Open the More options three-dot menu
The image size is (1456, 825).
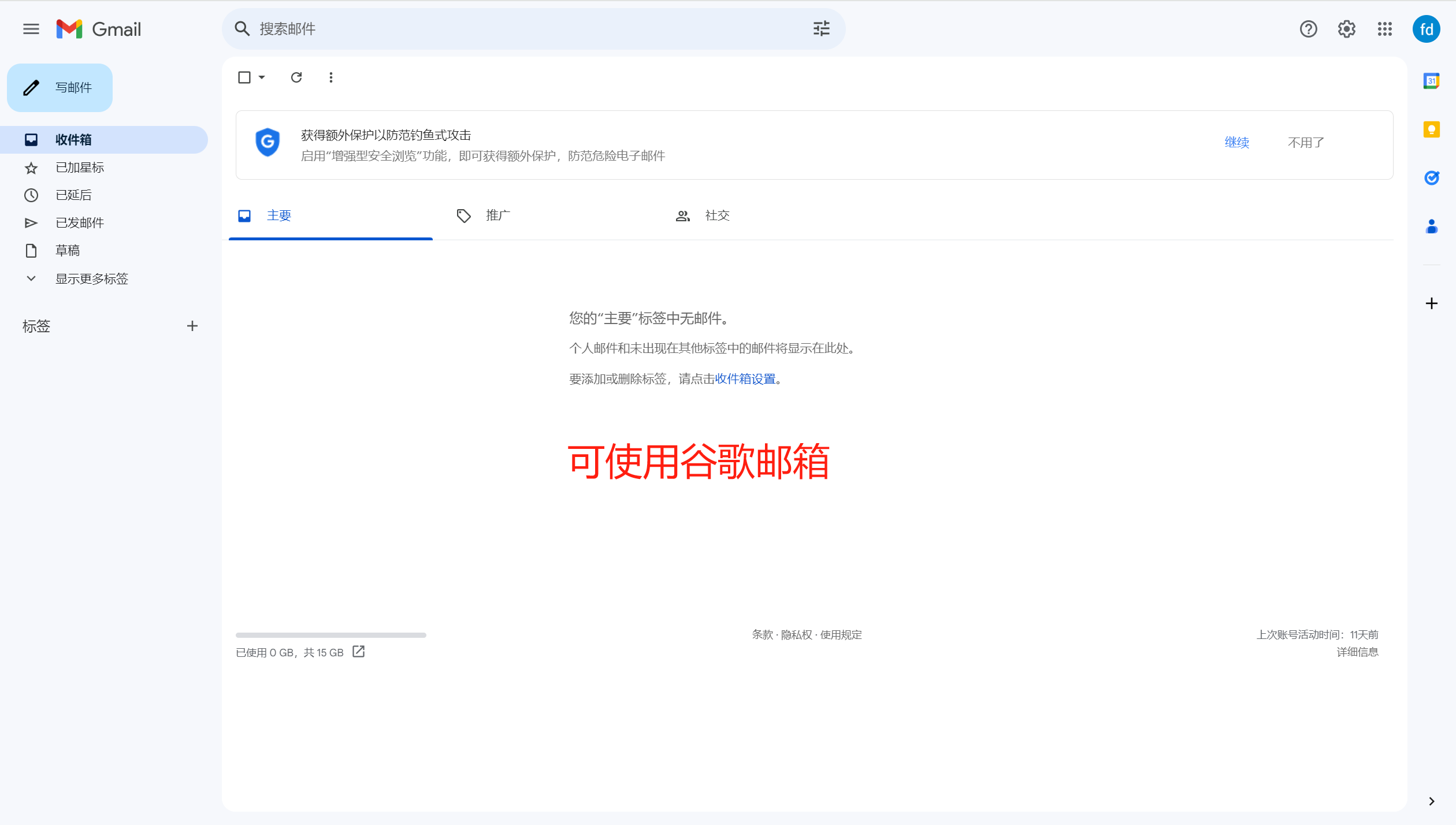[331, 77]
